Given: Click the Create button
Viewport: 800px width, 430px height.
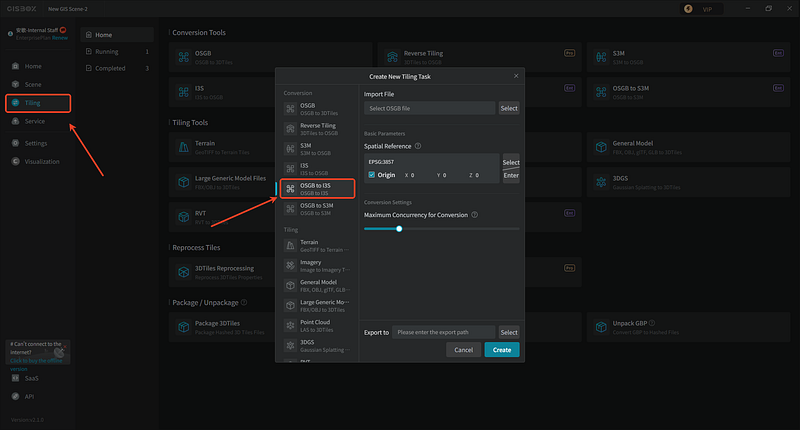Looking at the screenshot, I should [502, 350].
